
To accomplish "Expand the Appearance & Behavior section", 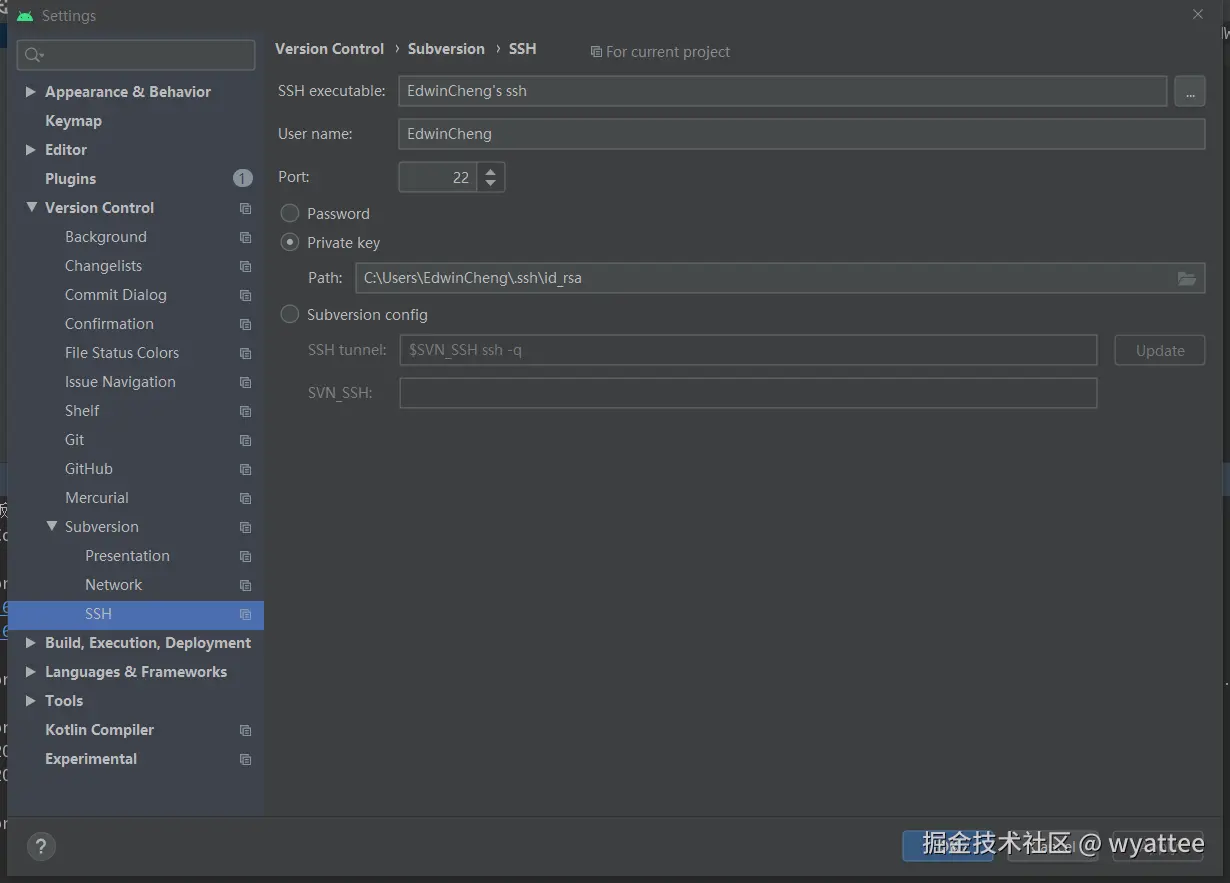I will (x=31, y=92).
